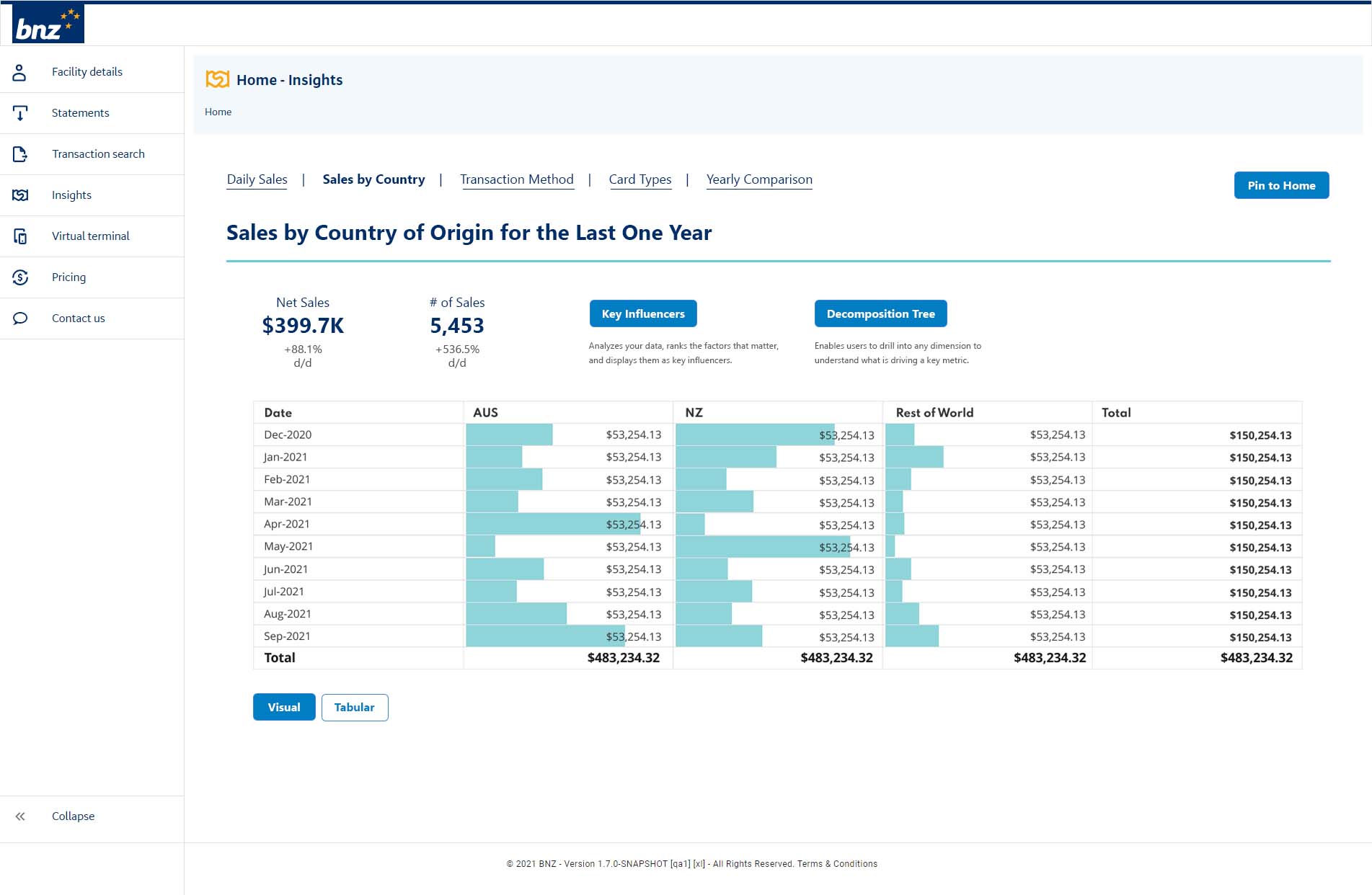Switch to Tabular view

pyautogui.click(x=354, y=707)
